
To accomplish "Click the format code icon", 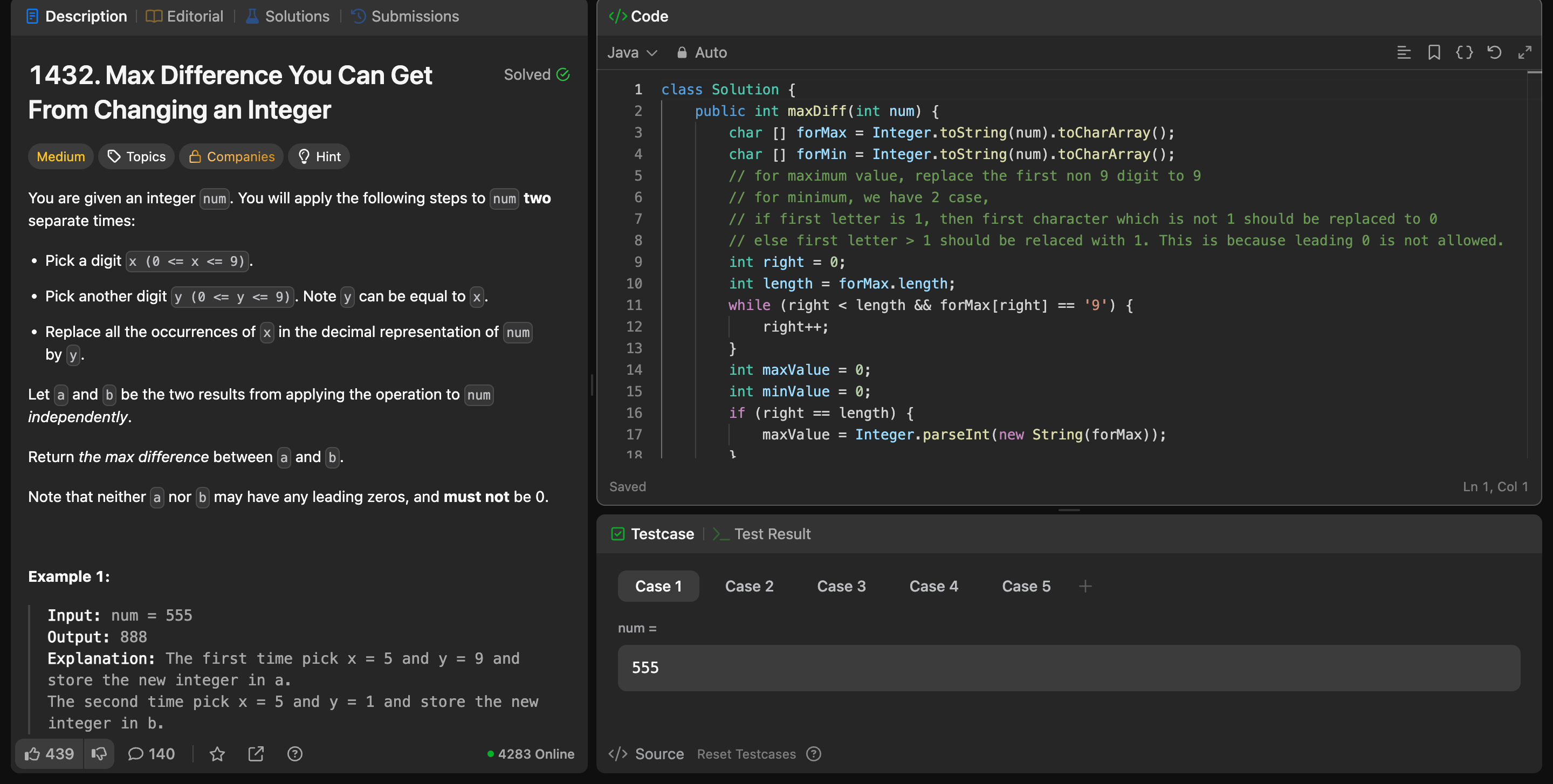I will [x=1404, y=52].
